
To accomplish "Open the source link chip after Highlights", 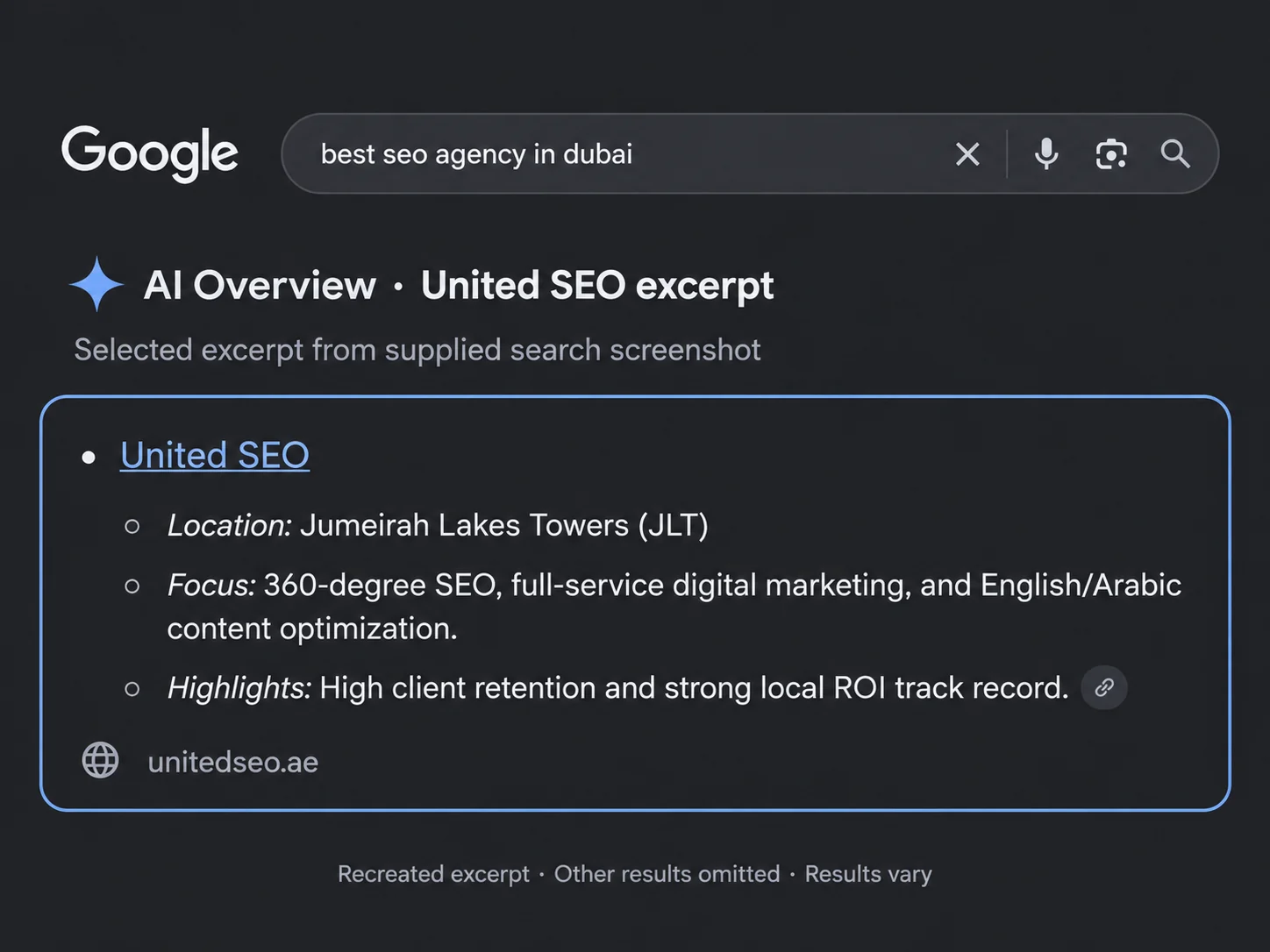I will (1104, 687).
